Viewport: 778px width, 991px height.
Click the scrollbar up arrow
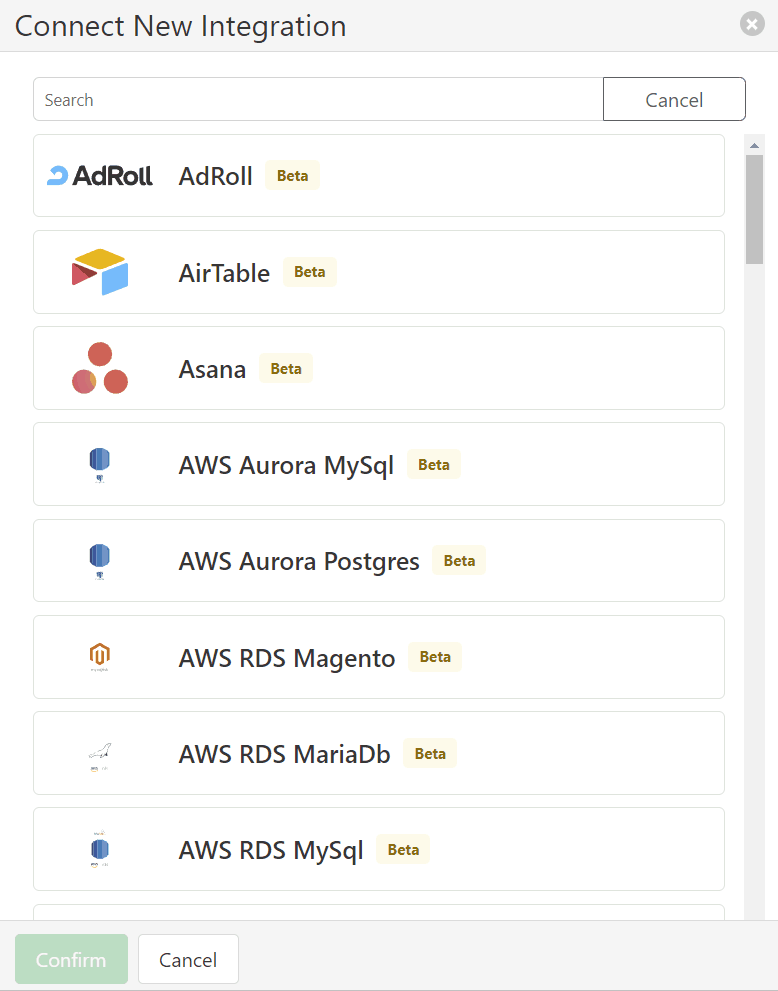pyautogui.click(x=754, y=145)
